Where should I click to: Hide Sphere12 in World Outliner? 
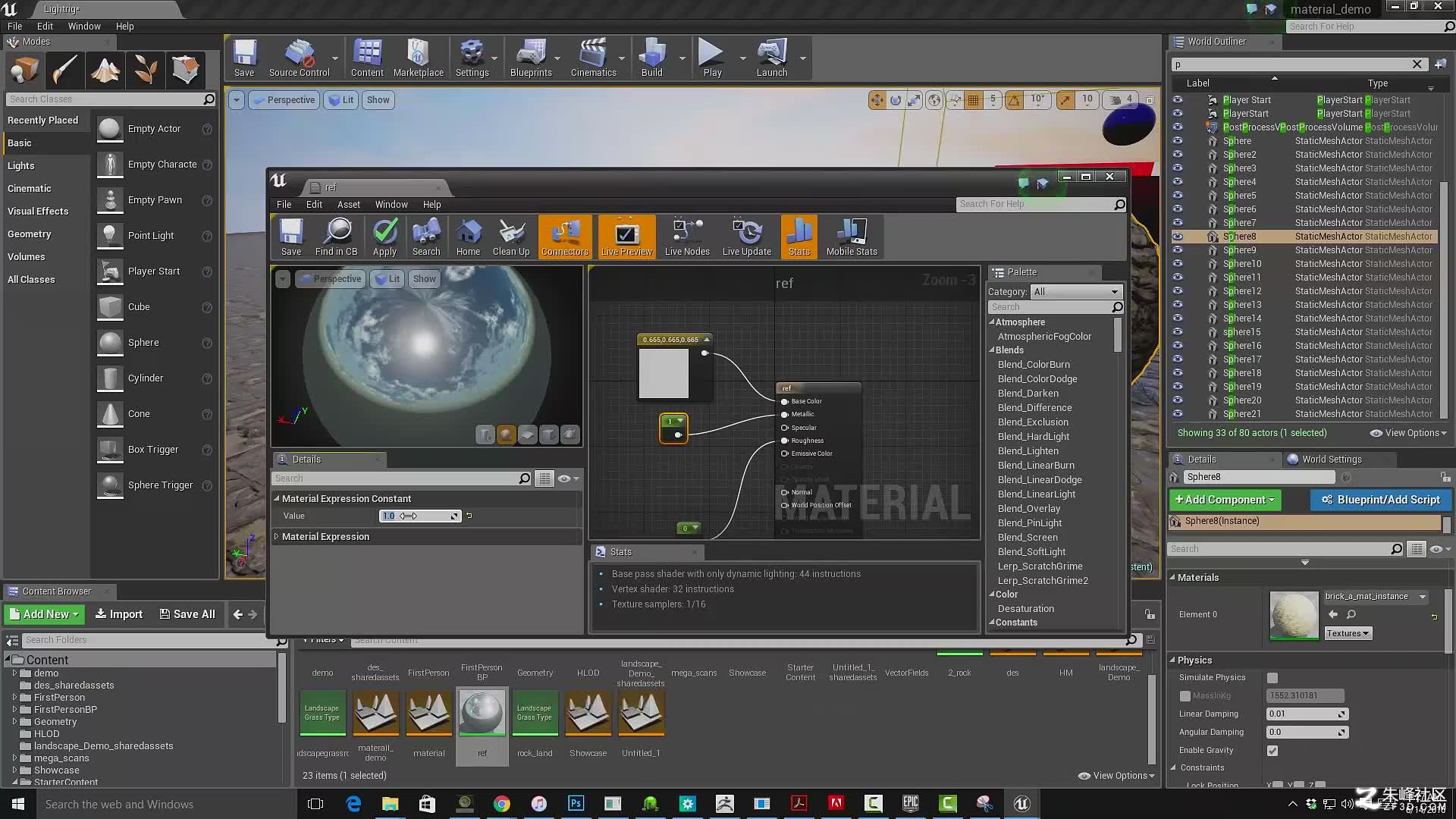pyautogui.click(x=1178, y=291)
